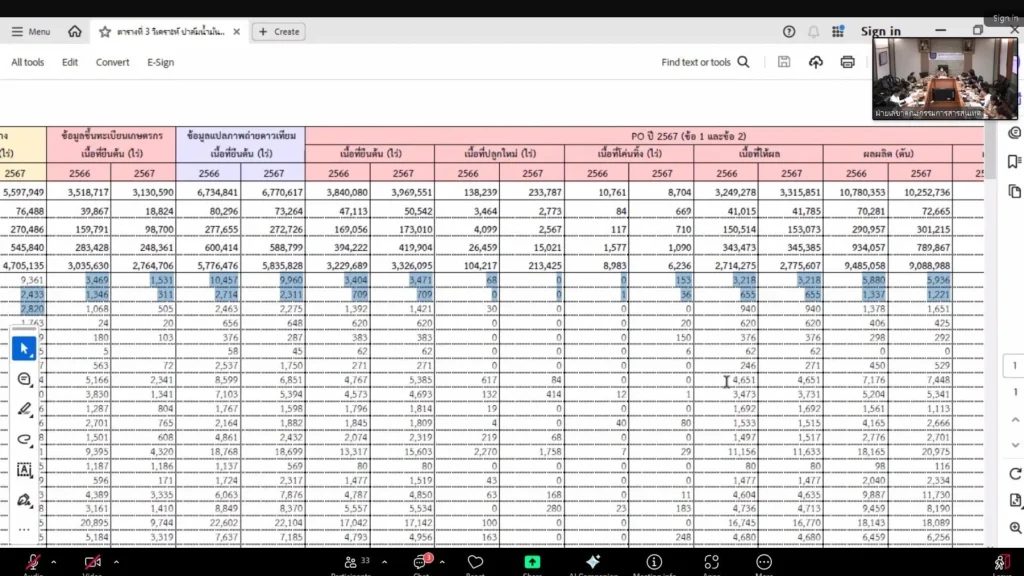The width and height of the screenshot is (1024, 576).
Task: Expand the Chat options caret
Action: click(x=442, y=562)
